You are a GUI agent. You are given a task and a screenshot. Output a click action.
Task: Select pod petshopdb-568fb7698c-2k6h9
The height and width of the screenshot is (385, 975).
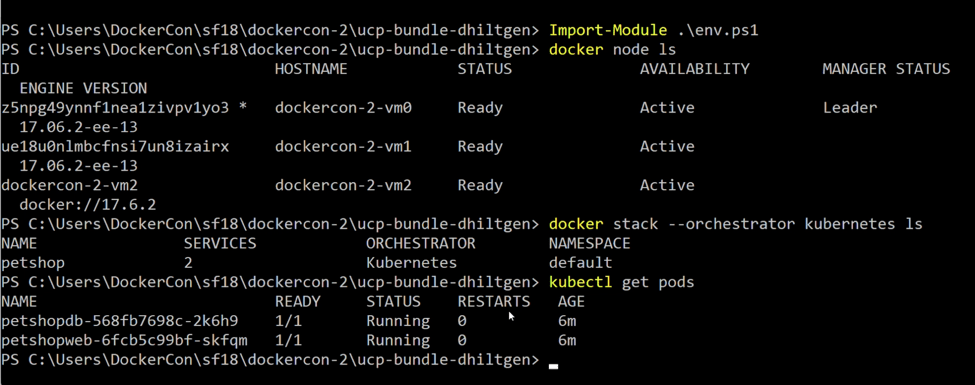tap(120, 321)
